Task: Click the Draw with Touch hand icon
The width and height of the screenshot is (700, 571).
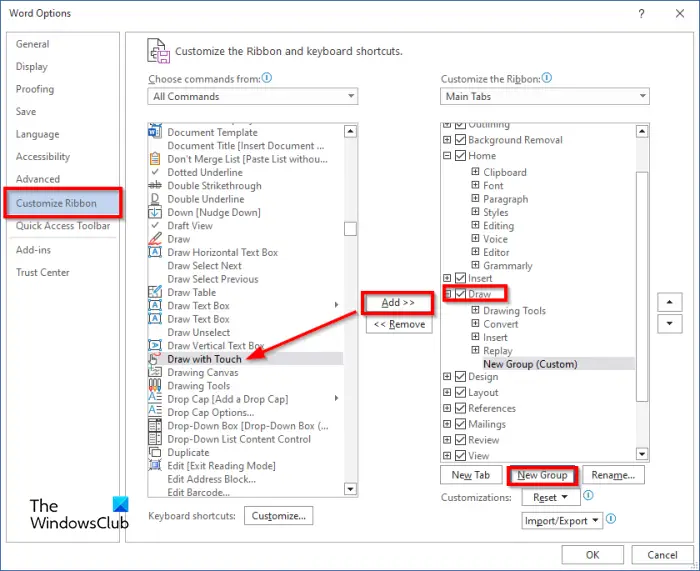Action: coord(154,359)
